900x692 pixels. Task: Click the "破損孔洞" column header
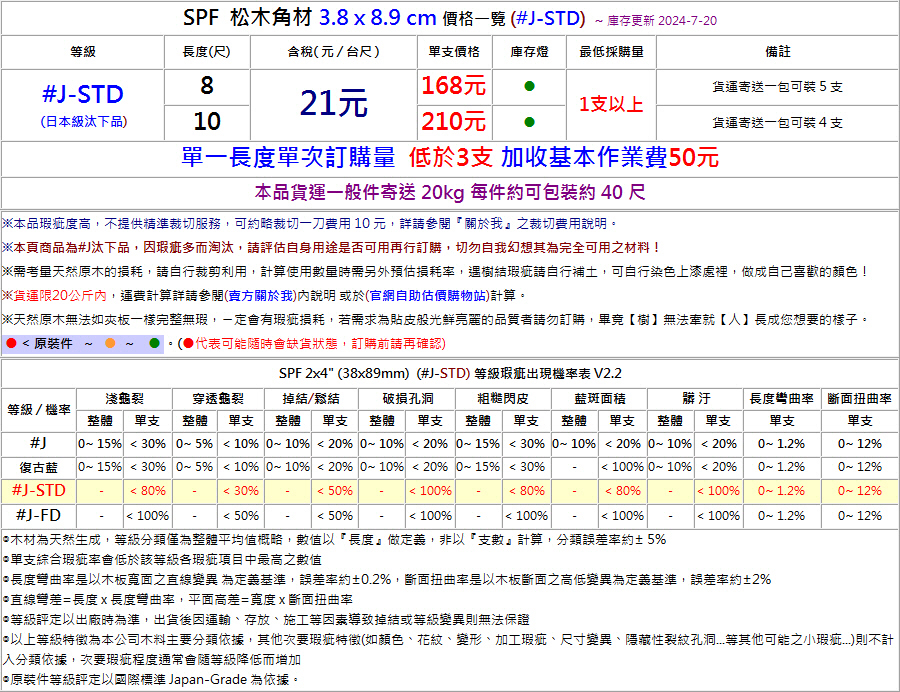(x=407, y=399)
